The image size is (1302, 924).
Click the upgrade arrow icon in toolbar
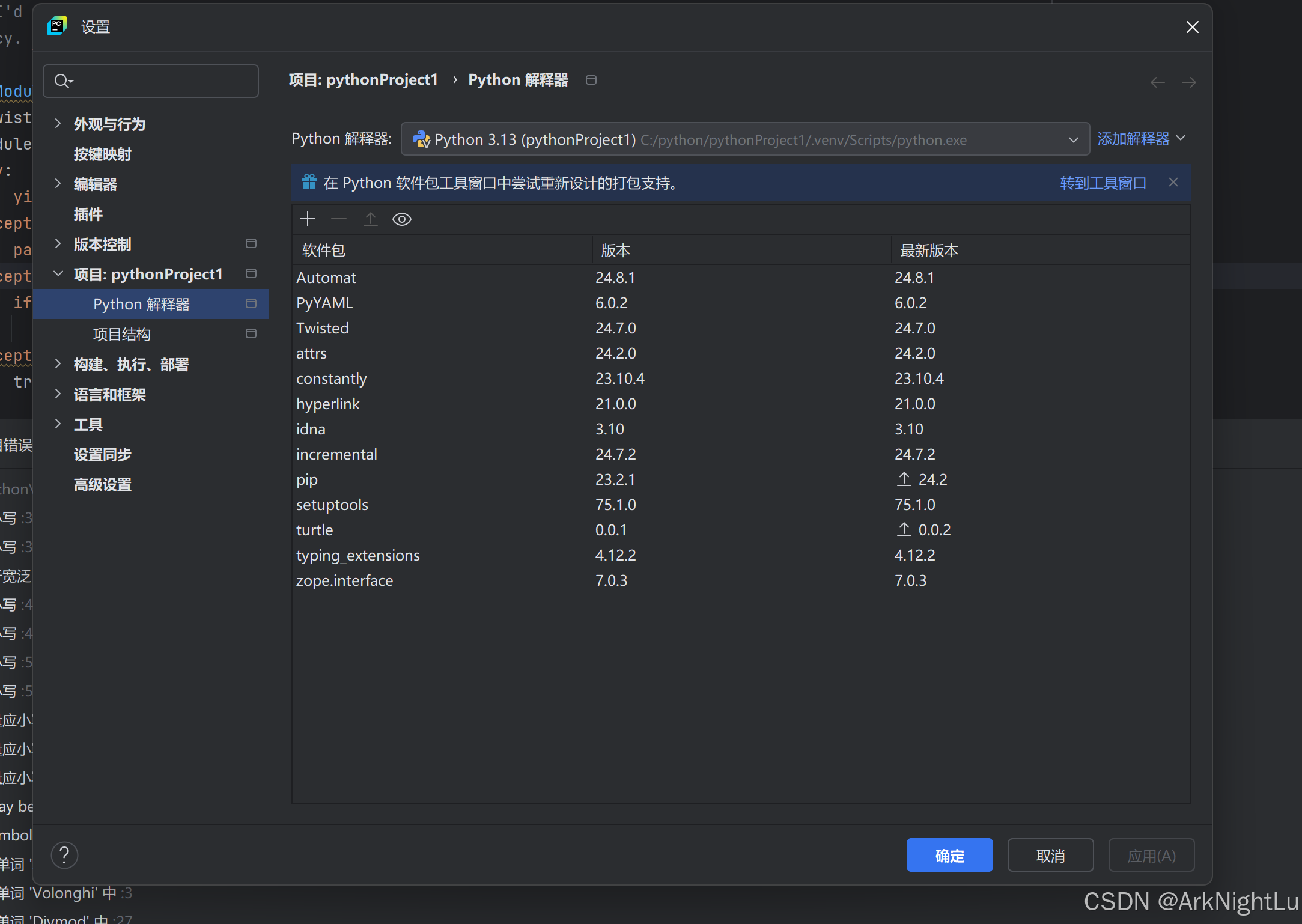pos(370,219)
